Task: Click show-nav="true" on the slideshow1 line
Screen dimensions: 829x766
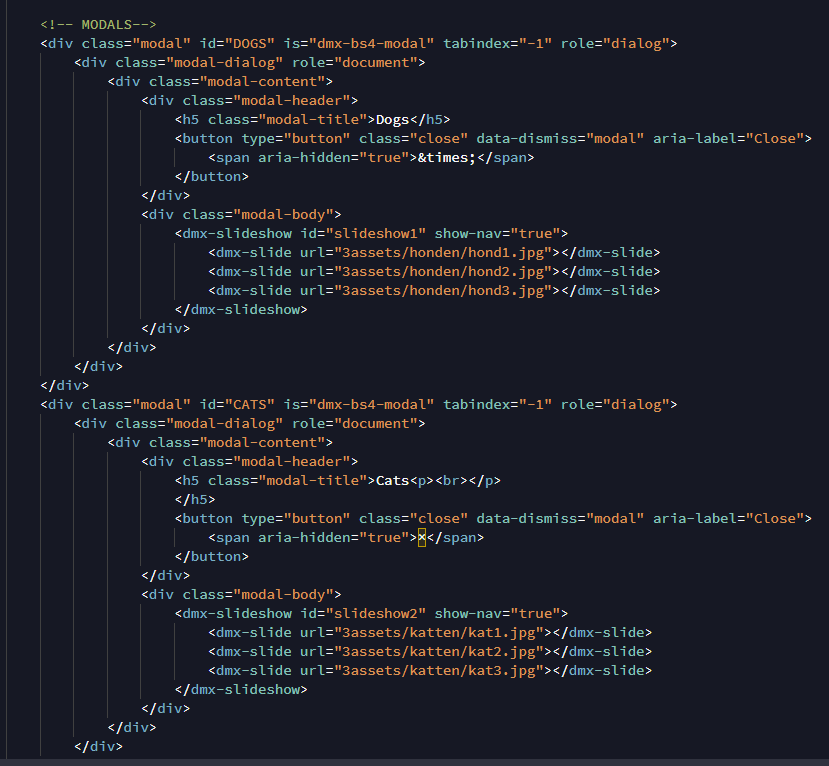Action: pos(498,234)
